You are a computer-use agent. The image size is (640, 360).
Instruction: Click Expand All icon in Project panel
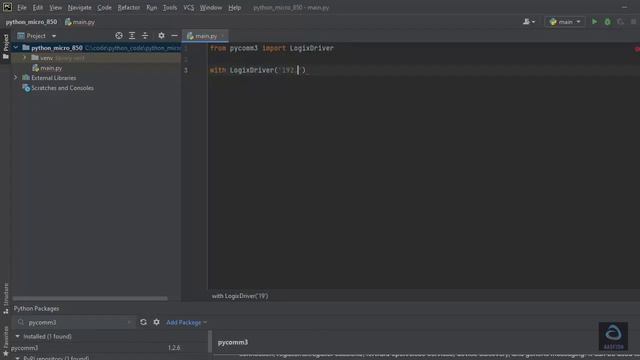pos(132,36)
